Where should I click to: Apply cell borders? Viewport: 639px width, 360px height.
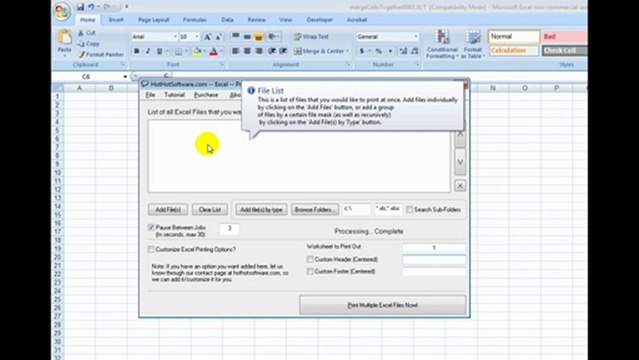(178, 51)
